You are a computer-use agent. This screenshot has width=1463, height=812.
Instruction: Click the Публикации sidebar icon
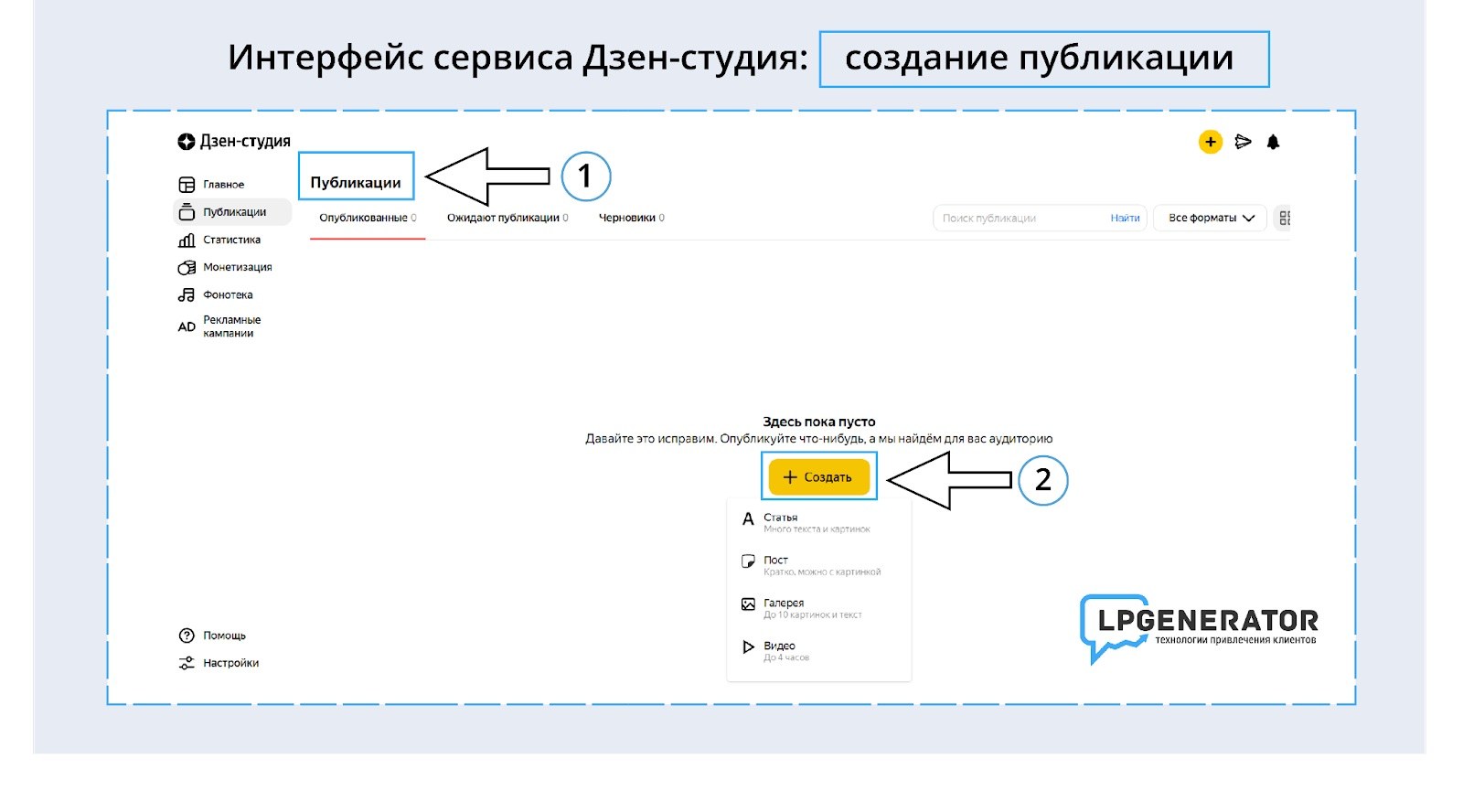tap(187, 212)
